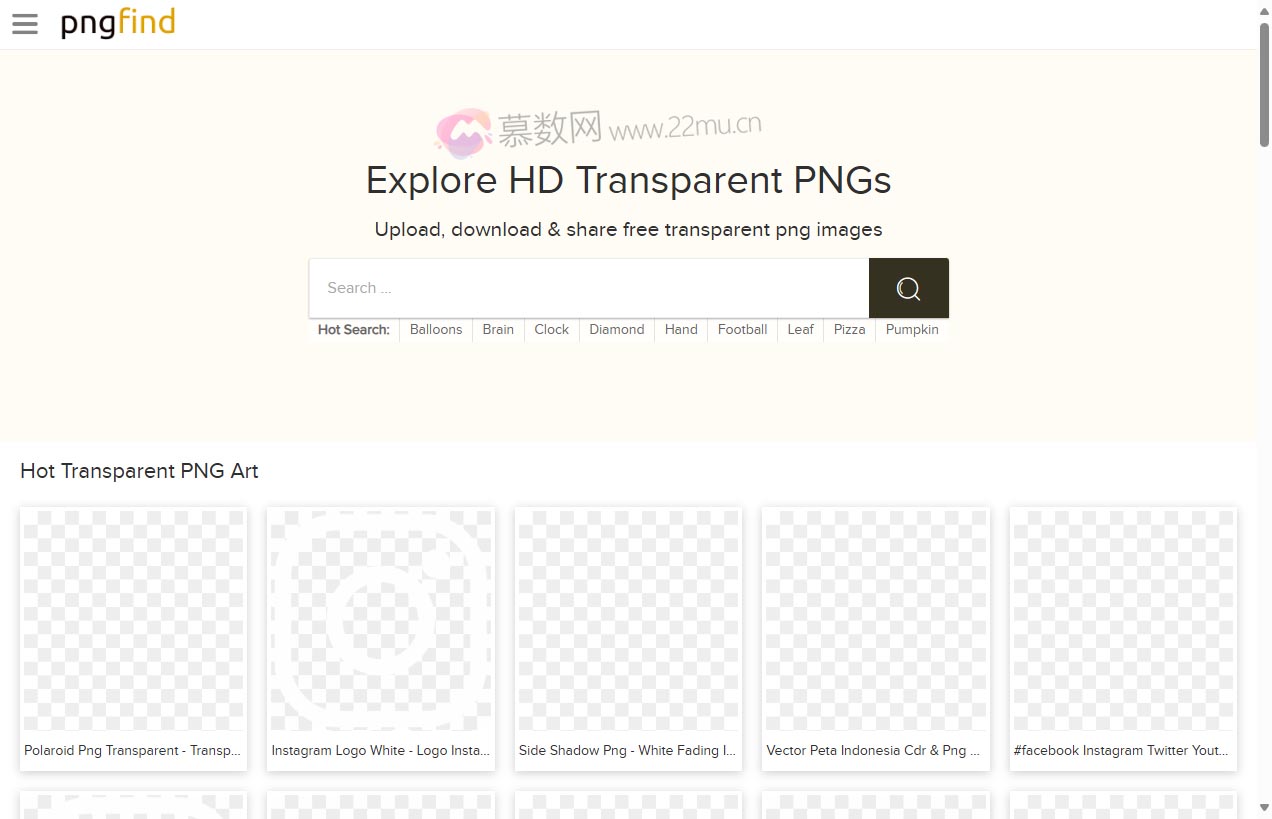The width and height of the screenshot is (1272, 819).
Task: Click inside the Search input field
Action: [589, 288]
